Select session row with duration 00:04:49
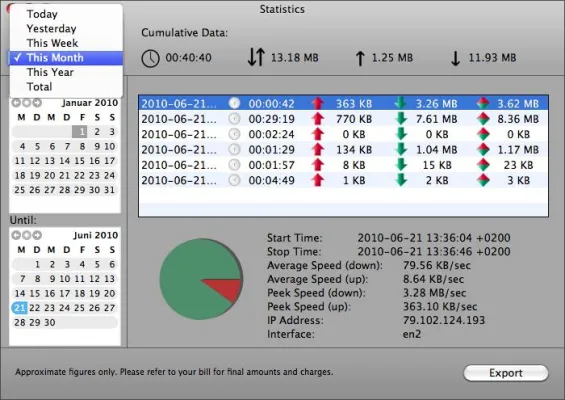 pos(343,180)
